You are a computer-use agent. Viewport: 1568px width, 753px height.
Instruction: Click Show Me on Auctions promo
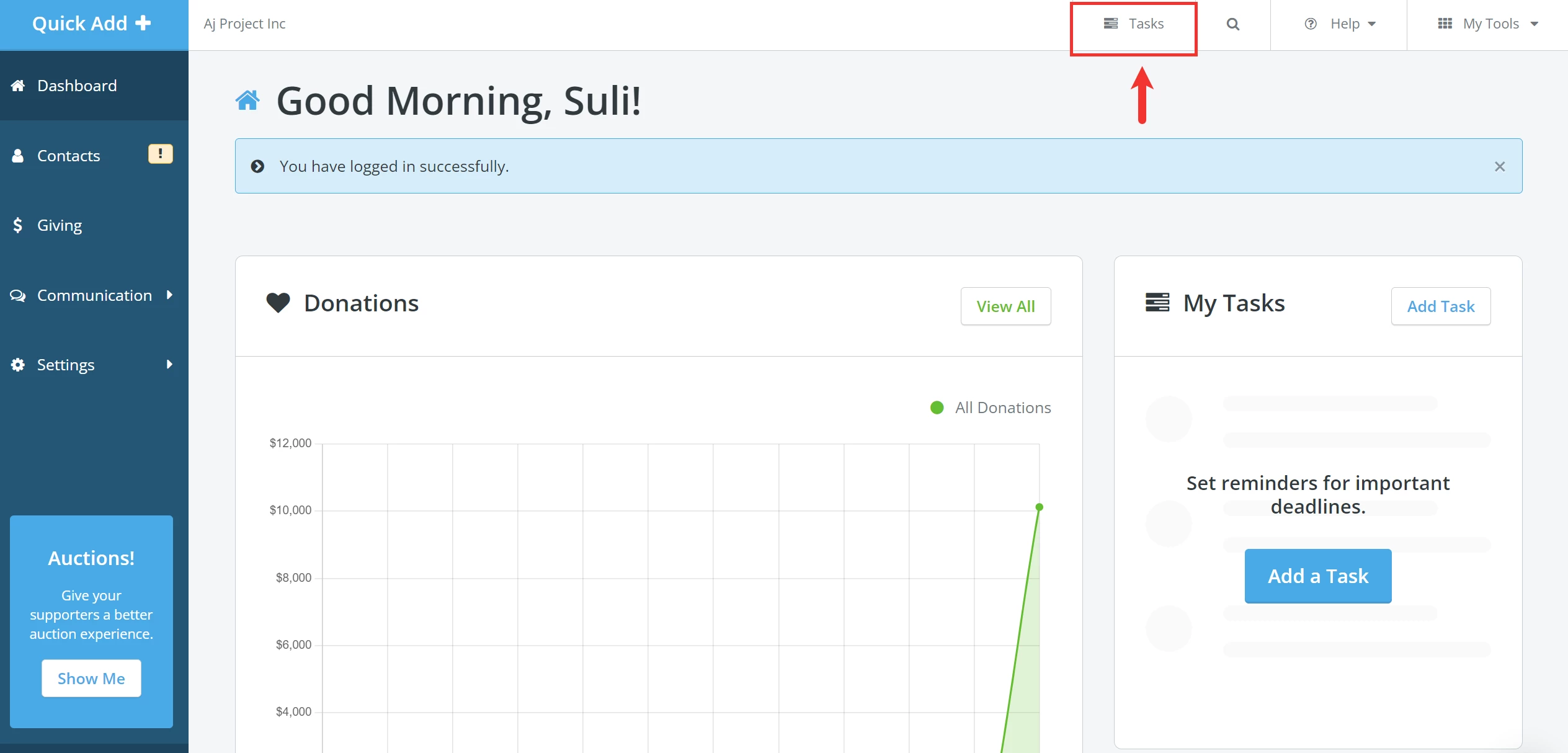[91, 679]
